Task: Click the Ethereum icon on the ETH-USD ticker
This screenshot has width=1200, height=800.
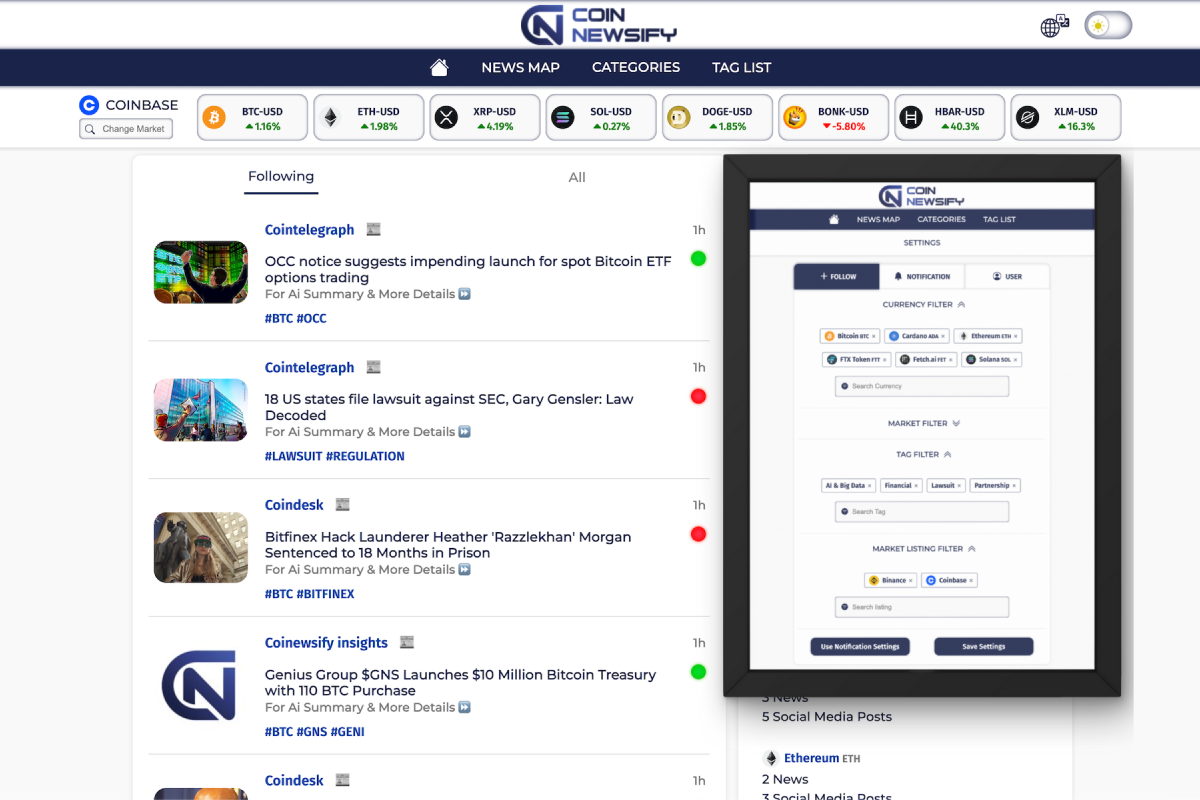Action: 333,117
